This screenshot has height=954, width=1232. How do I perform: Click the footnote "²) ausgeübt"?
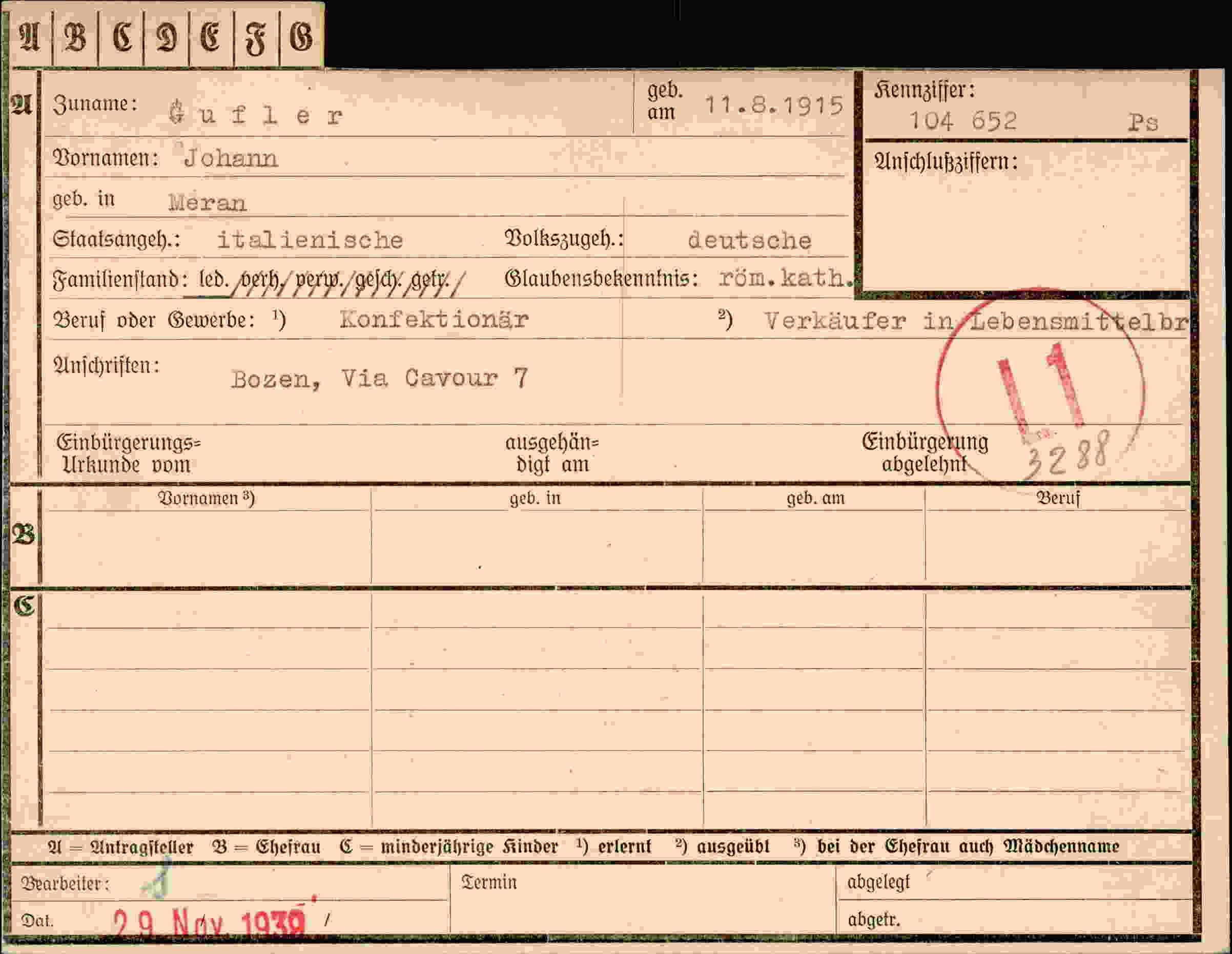(722, 846)
